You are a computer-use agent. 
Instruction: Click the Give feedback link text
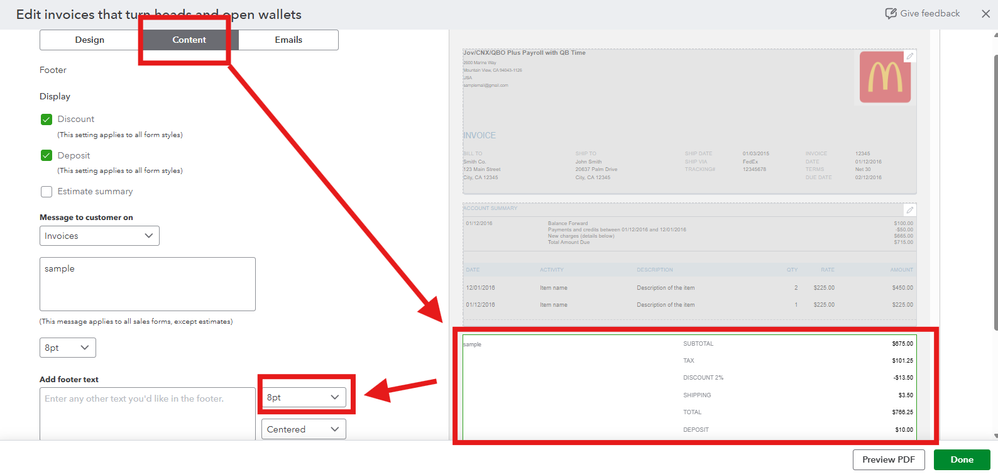coord(929,14)
